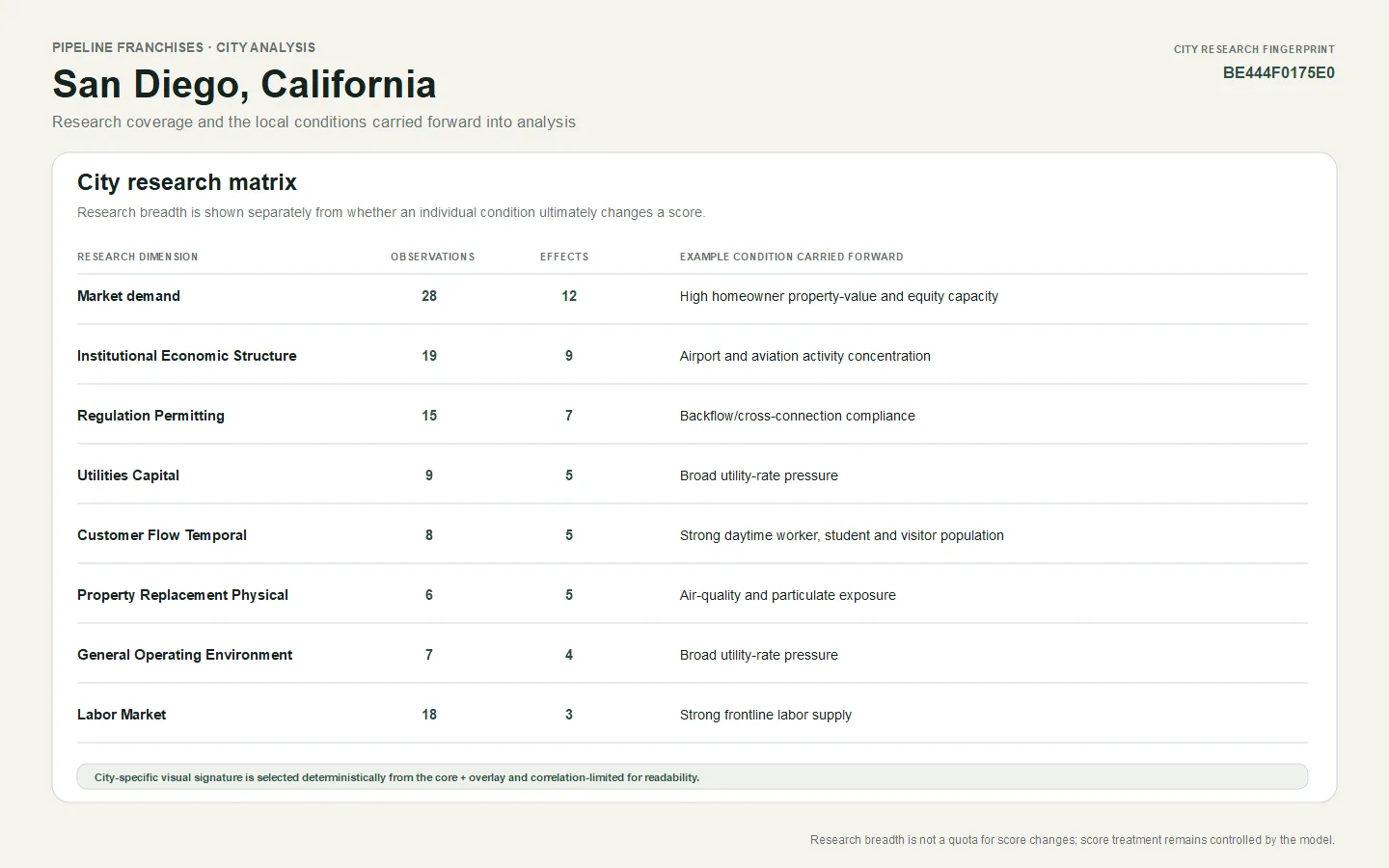Screen dimensions: 1389x868
Task: Click General Operating Environment's effects value 4
Action: pyautogui.click(x=569, y=655)
